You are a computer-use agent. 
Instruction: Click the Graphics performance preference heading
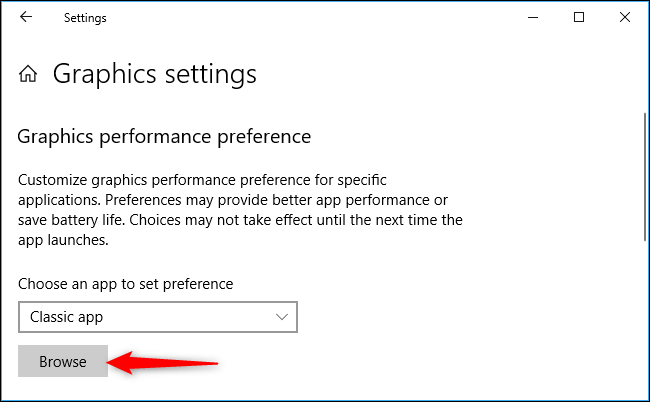pos(164,137)
